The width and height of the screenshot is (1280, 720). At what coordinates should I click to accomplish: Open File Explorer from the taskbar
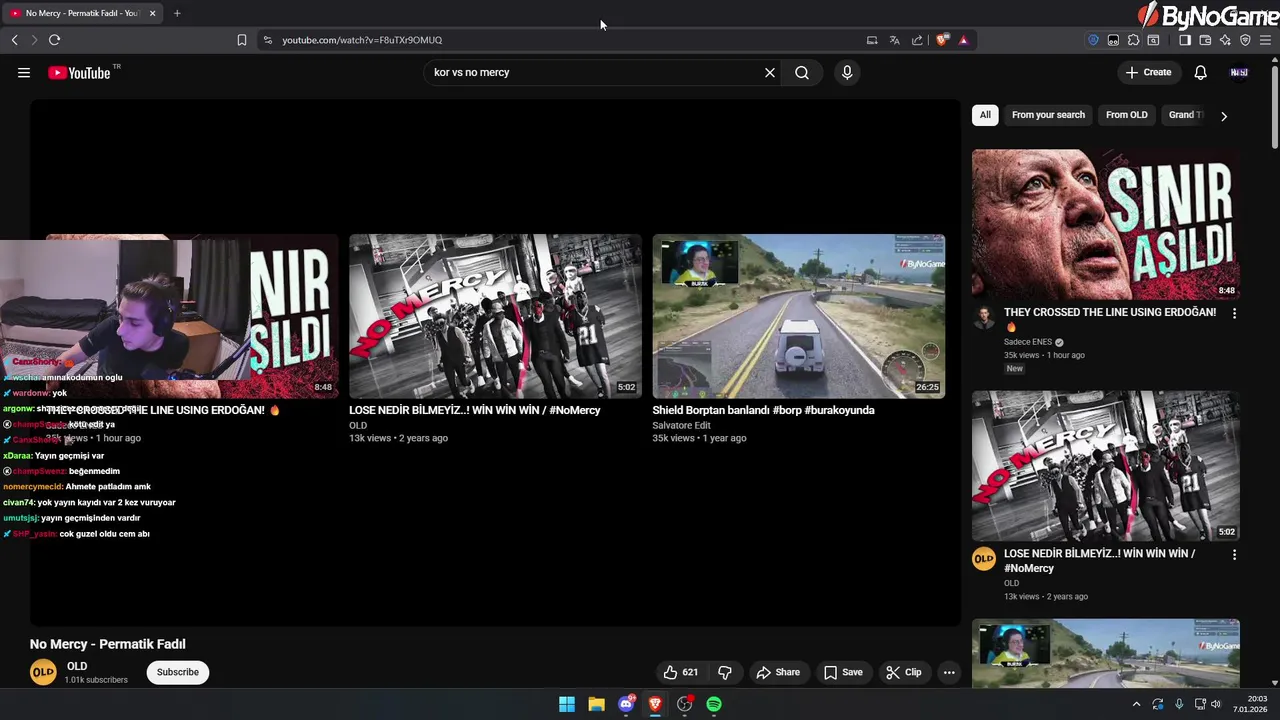(x=596, y=704)
